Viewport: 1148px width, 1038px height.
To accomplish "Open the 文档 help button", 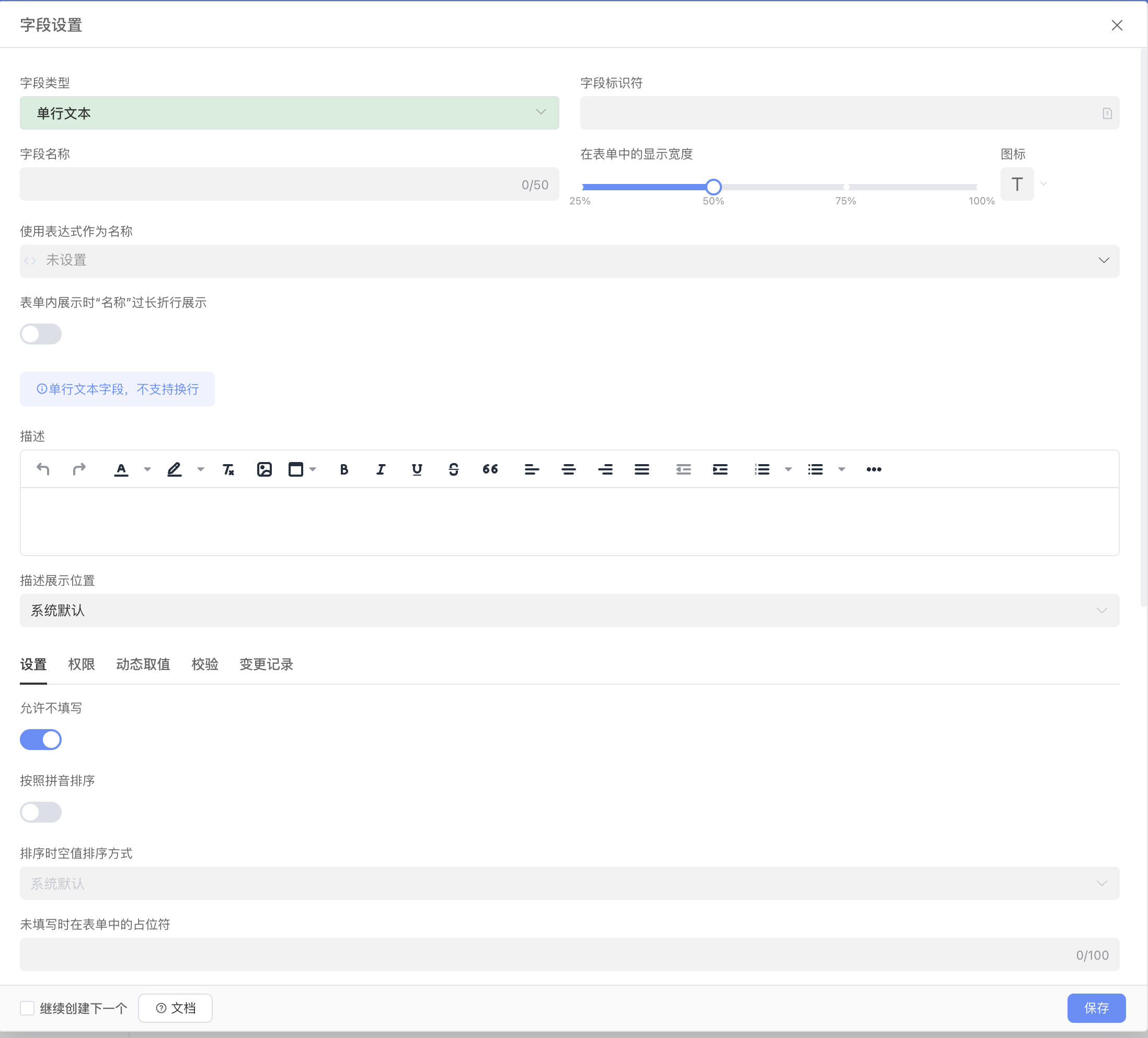I will [176, 1008].
